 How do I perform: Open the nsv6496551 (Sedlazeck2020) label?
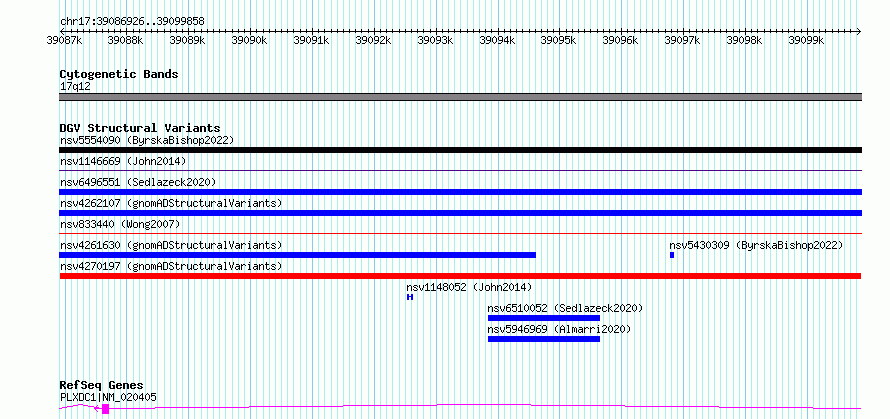tap(138, 182)
